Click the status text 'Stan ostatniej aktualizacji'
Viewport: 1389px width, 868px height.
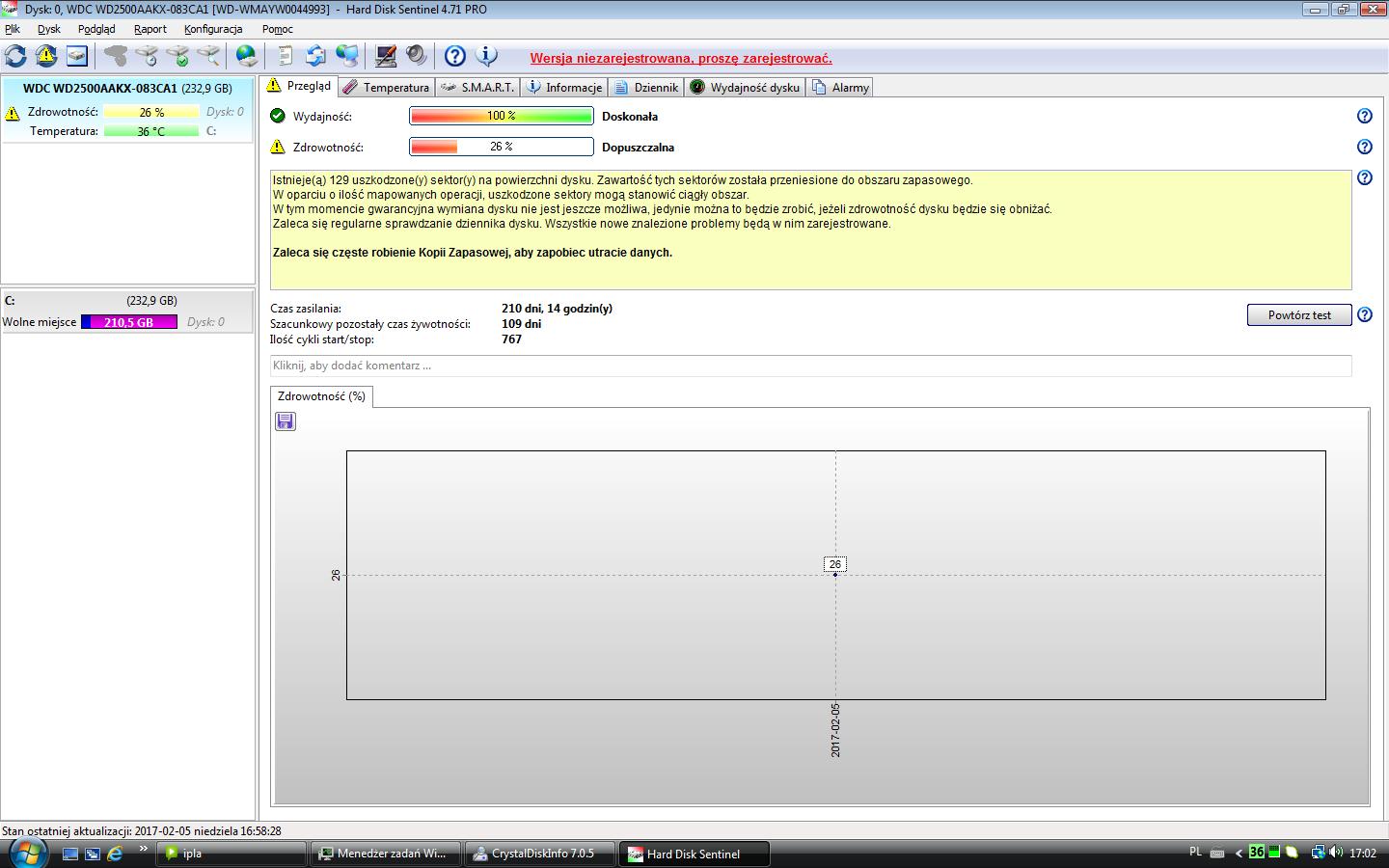[142, 830]
